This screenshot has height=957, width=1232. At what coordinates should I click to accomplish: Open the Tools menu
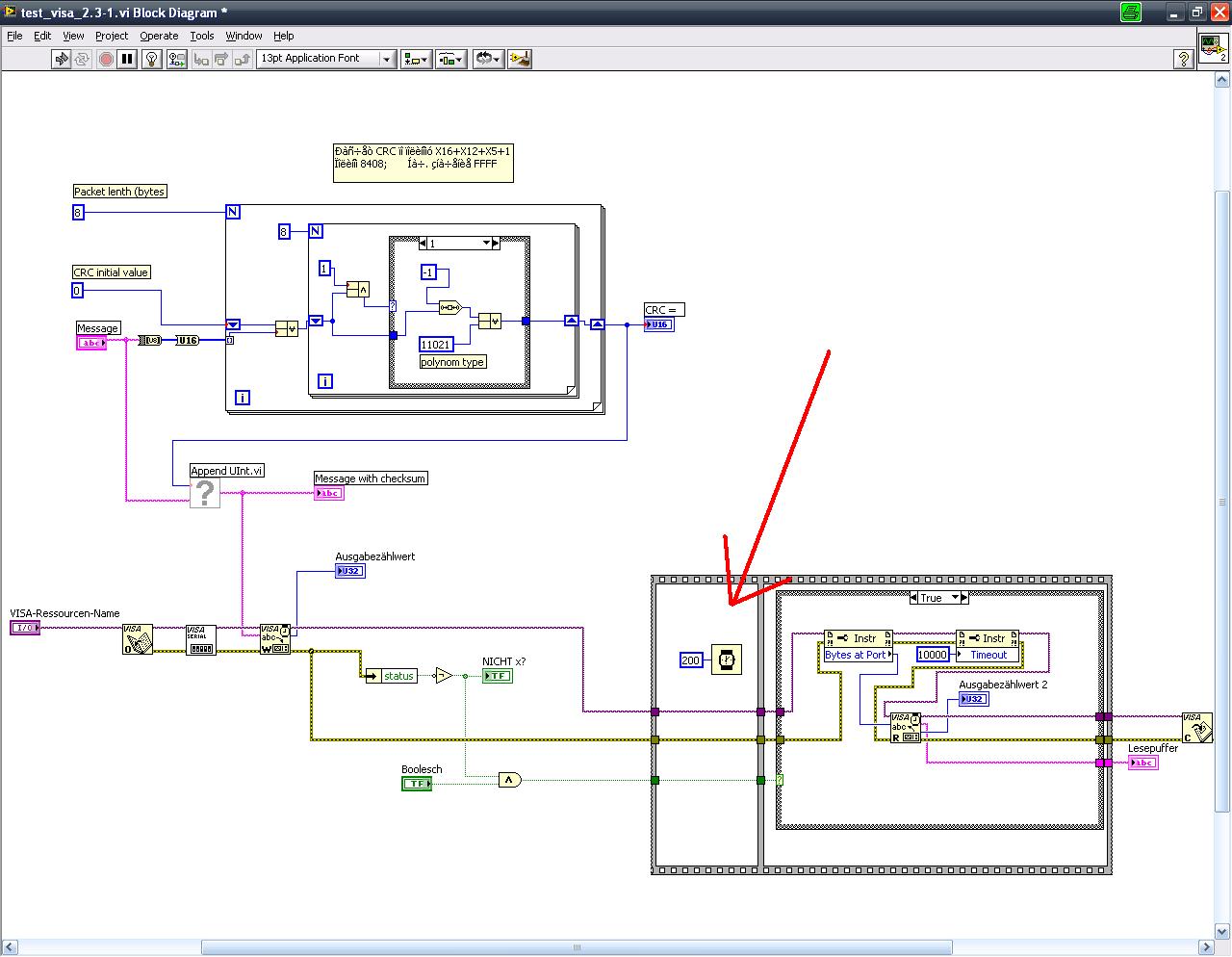pos(202,36)
